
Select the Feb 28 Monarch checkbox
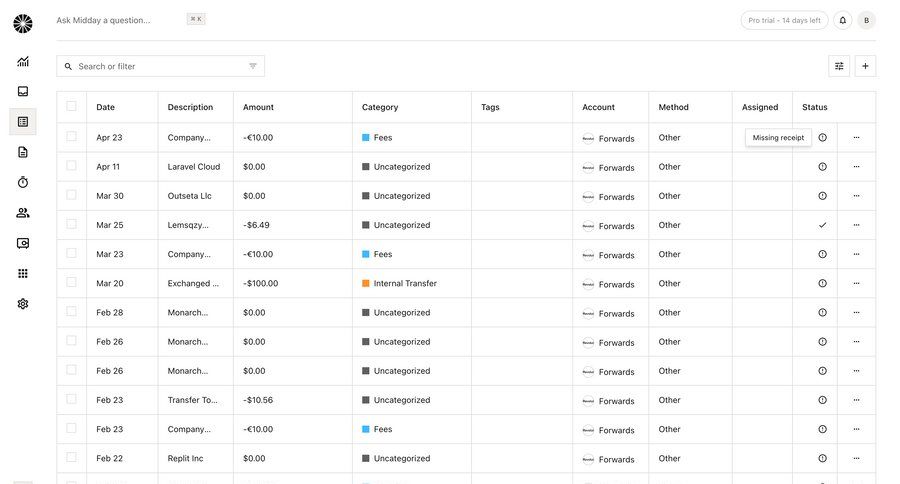pyautogui.click(x=71, y=311)
